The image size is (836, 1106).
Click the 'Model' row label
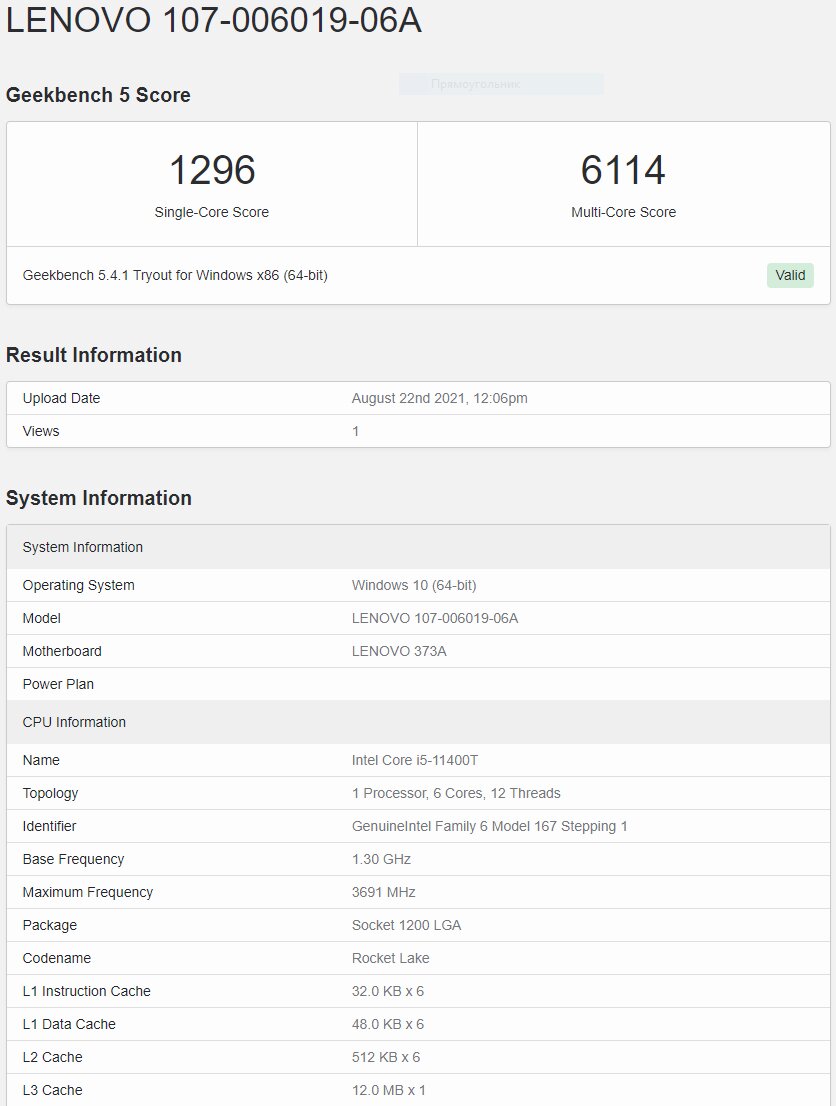pyautogui.click(x=42, y=619)
